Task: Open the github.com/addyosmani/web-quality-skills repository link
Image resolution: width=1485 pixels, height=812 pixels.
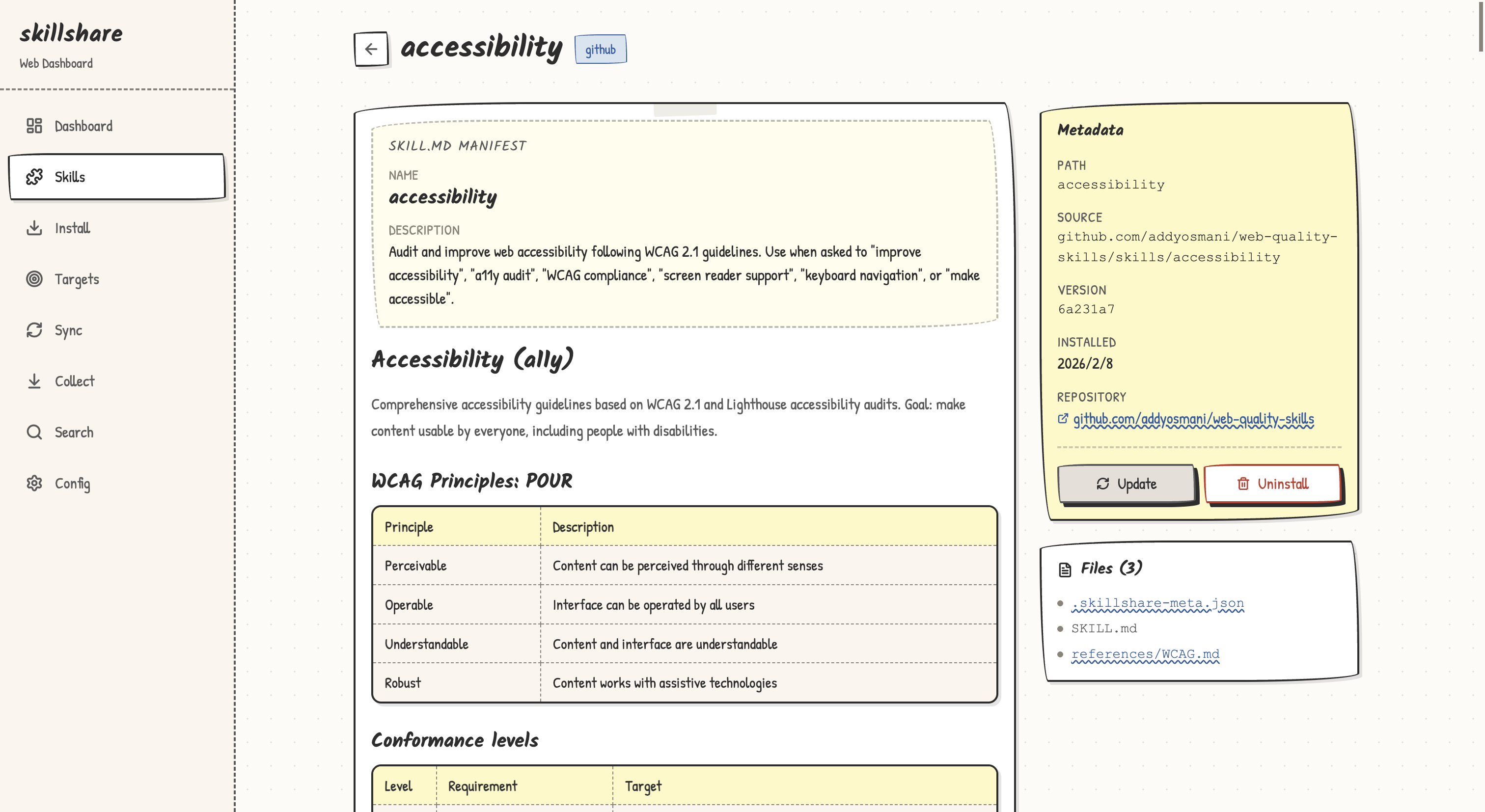Action: click(x=1193, y=419)
